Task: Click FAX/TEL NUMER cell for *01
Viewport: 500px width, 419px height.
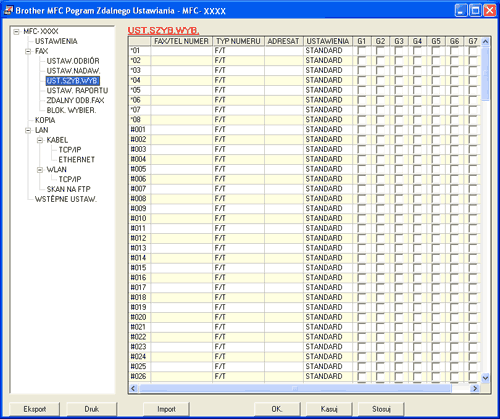Action: point(181,51)
